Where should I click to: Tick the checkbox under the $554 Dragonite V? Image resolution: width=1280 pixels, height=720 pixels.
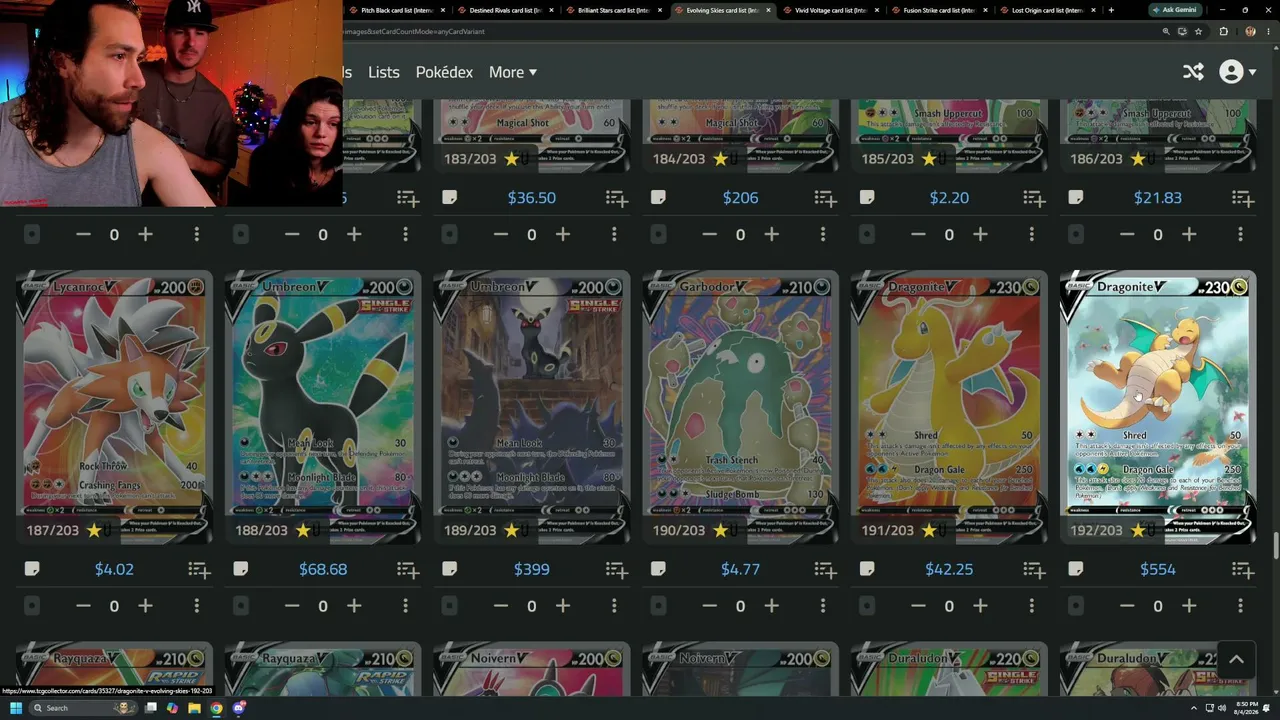click(1076, 606)
